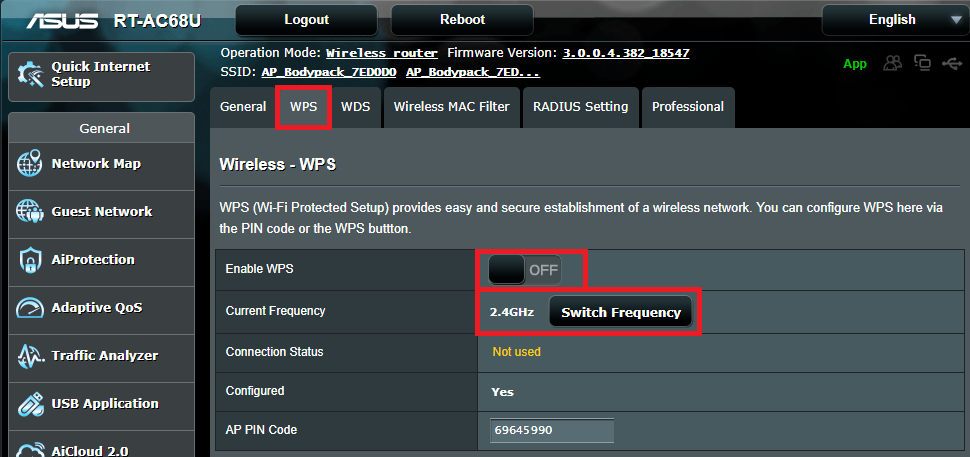
Task: Click the 'Wireless - WPS' heading
Action: click(x=277, y=164)
